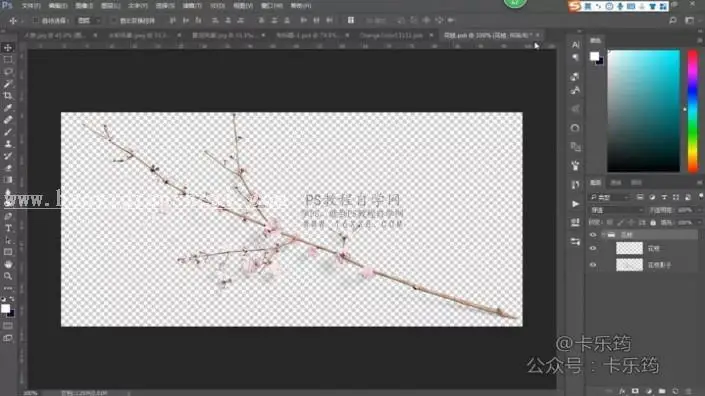Screen dimensions: 705x396
Task: Open the search icon in options bar
Action: 673,20
